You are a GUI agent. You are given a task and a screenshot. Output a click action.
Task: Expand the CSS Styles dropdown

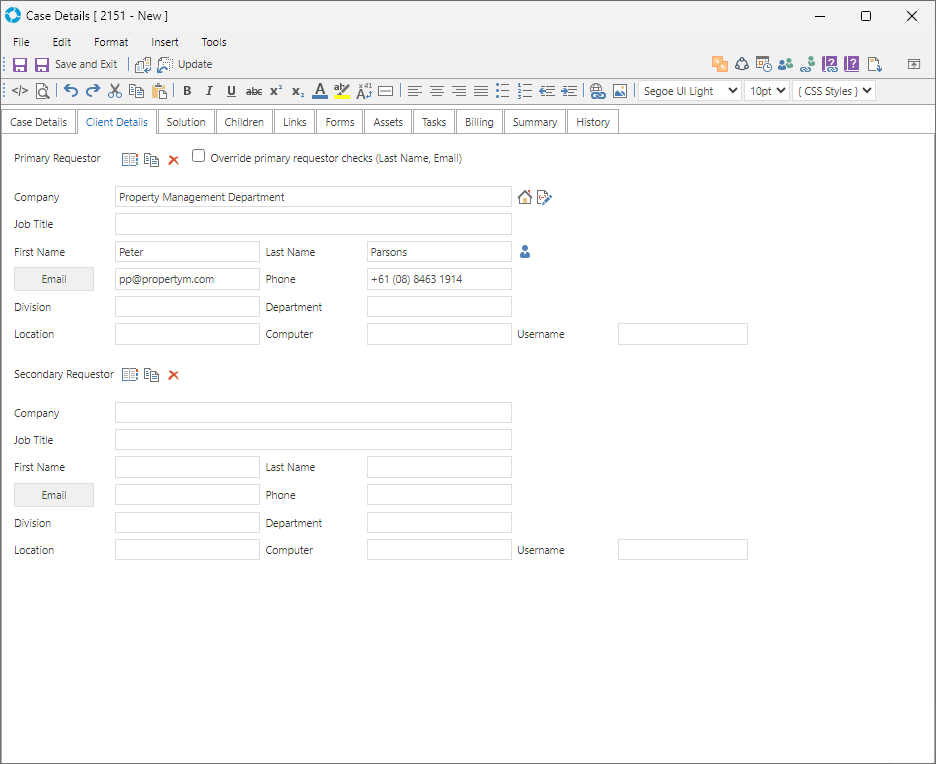click(x=834, y=91)
